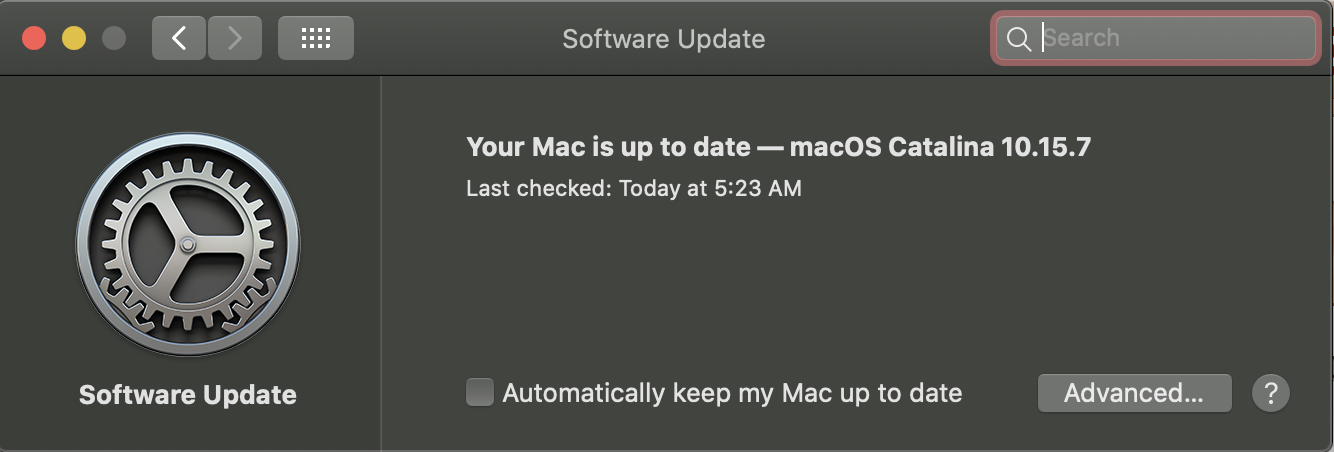
Task: Open the Advanced… options
Action: tap(1134, 393)
